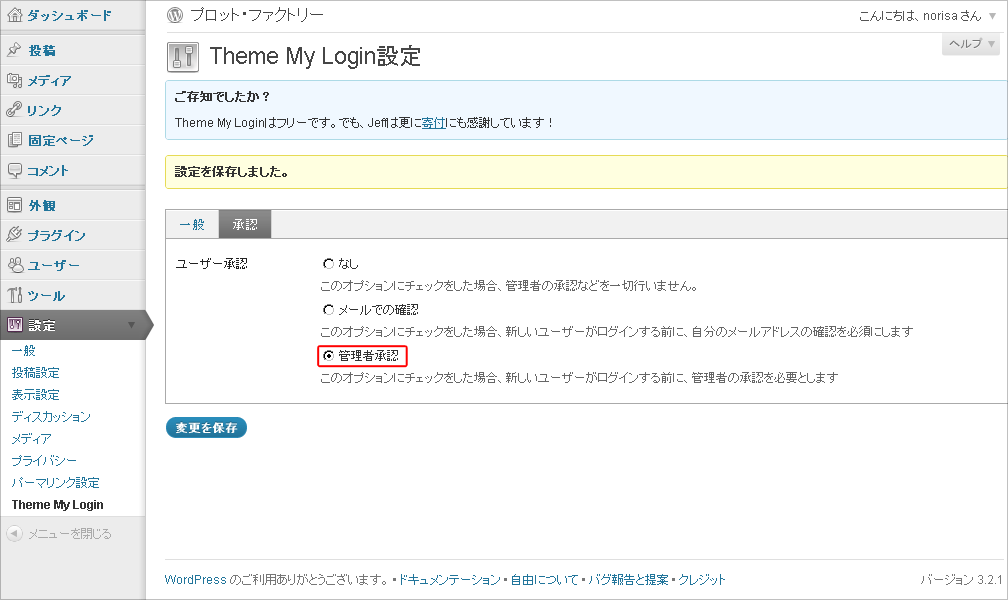Click the Tools icon beside ツール

pyautogui.click(x=15, y=295)
